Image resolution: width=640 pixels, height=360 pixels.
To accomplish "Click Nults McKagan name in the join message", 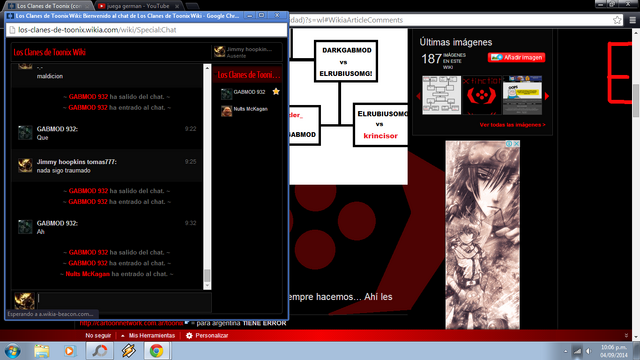I will (87, 274).
